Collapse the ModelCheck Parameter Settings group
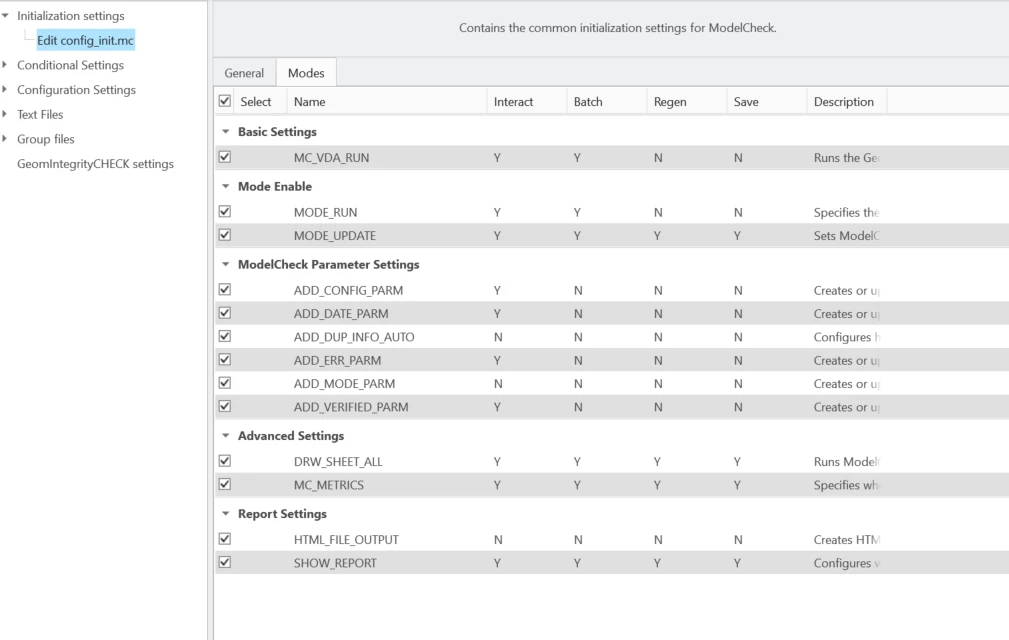Screen dimensions: 1009x640 tap(225, 264)
